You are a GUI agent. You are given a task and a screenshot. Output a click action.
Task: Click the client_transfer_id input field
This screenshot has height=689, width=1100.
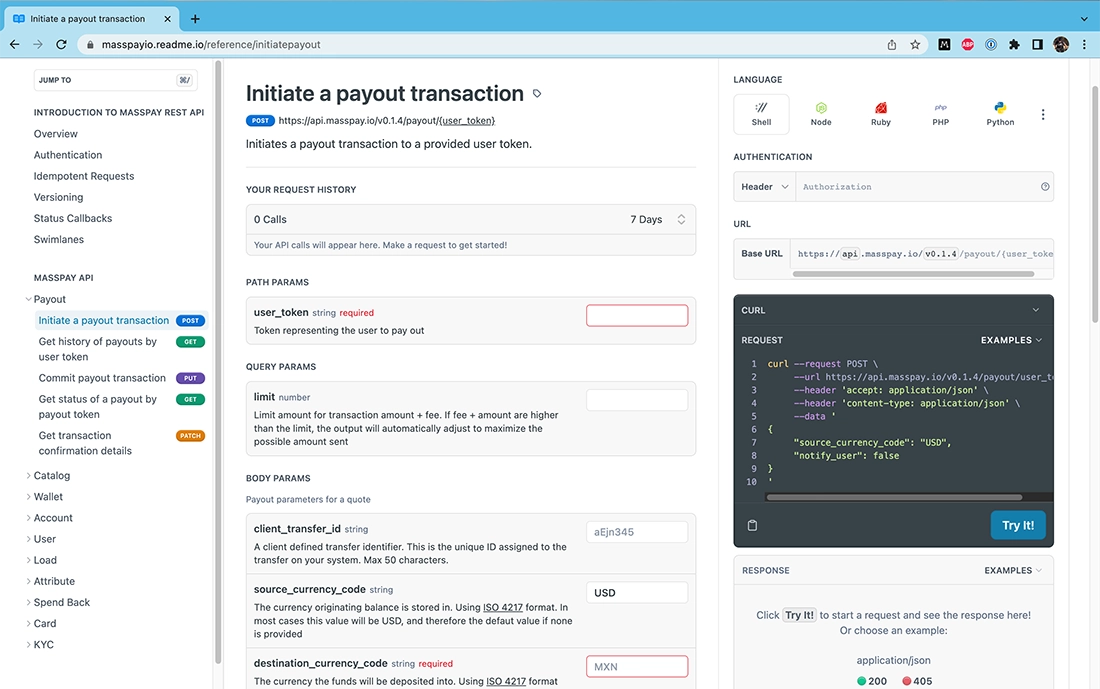637,532
